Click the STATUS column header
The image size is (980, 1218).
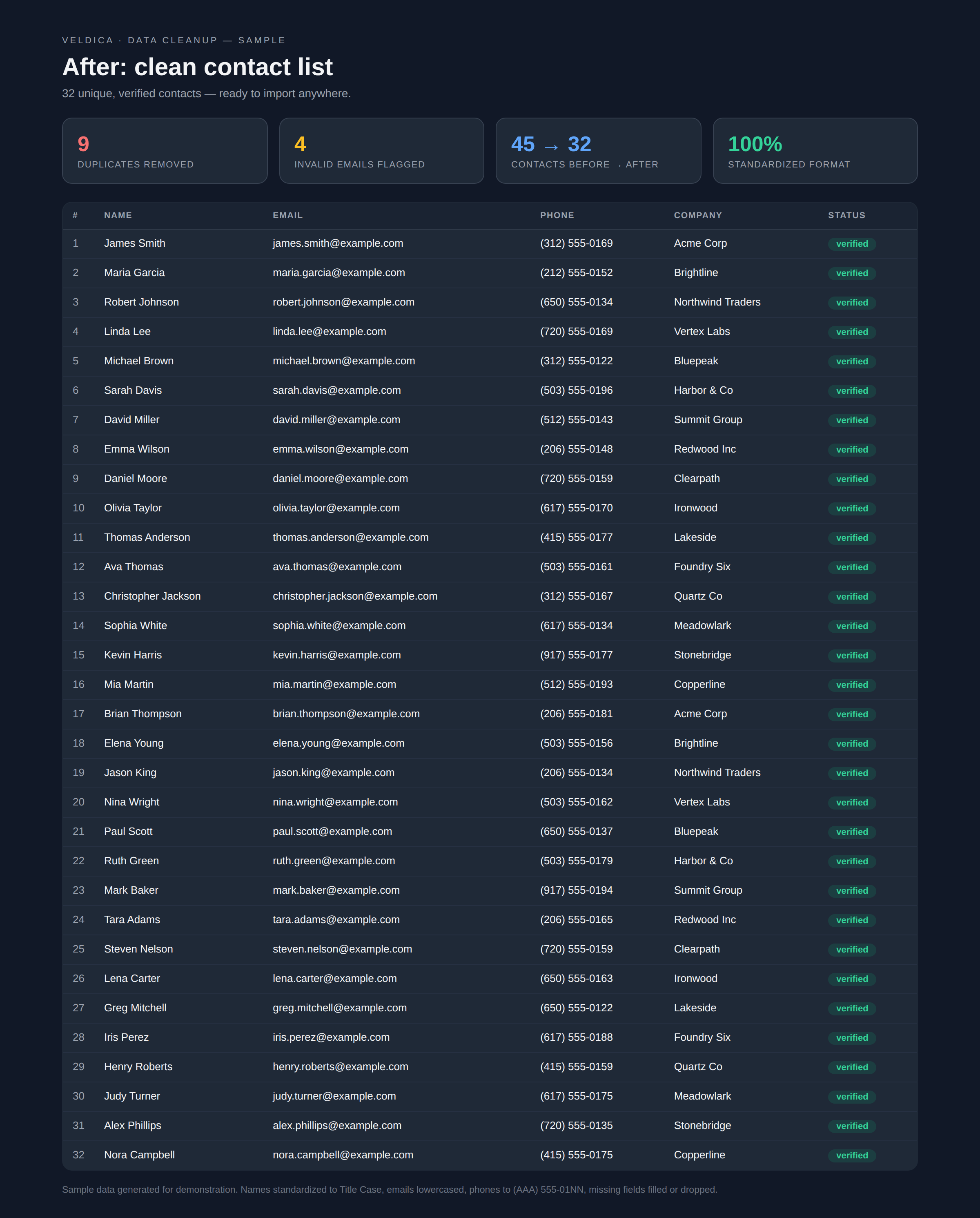click(x=846, y=215)
